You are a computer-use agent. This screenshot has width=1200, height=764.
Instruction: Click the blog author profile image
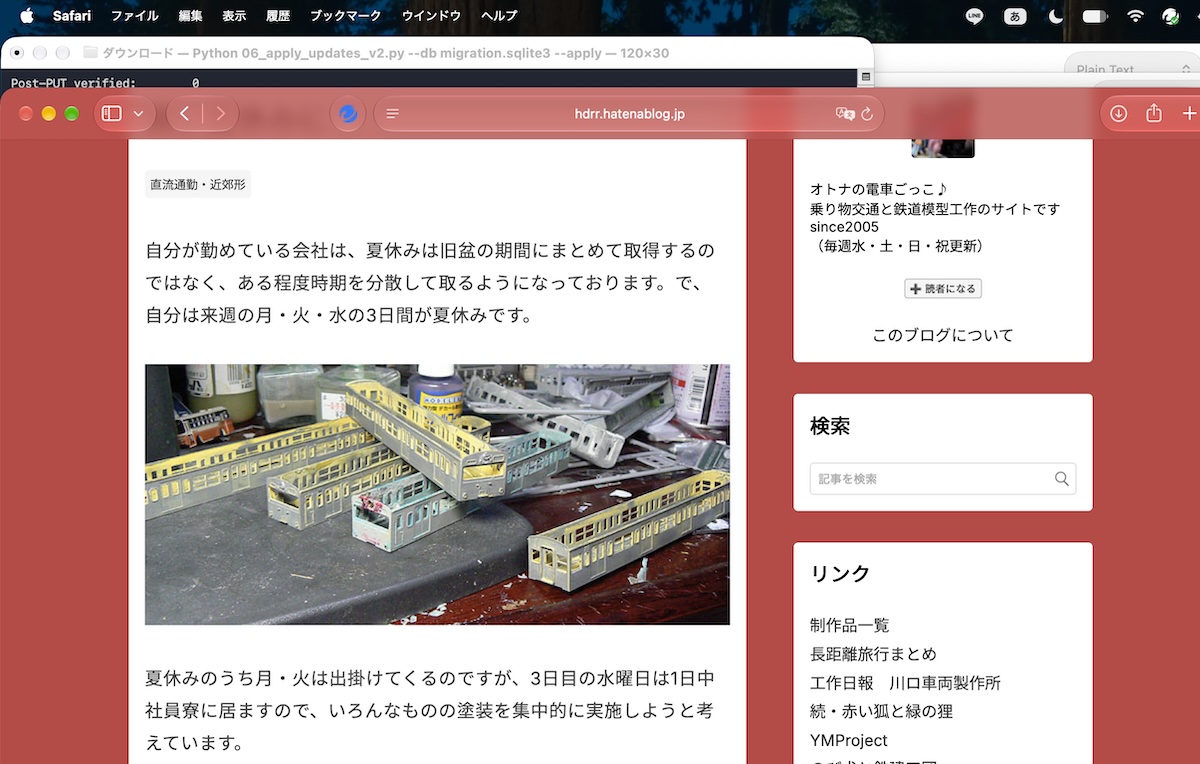click(943, 148)
